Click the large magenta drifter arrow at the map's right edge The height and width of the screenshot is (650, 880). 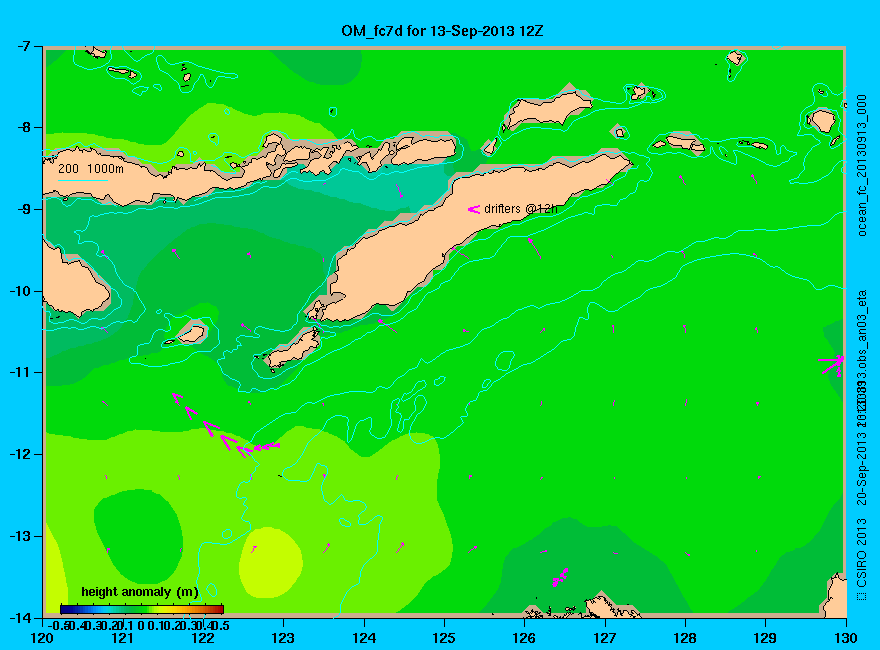click(832, 365)
